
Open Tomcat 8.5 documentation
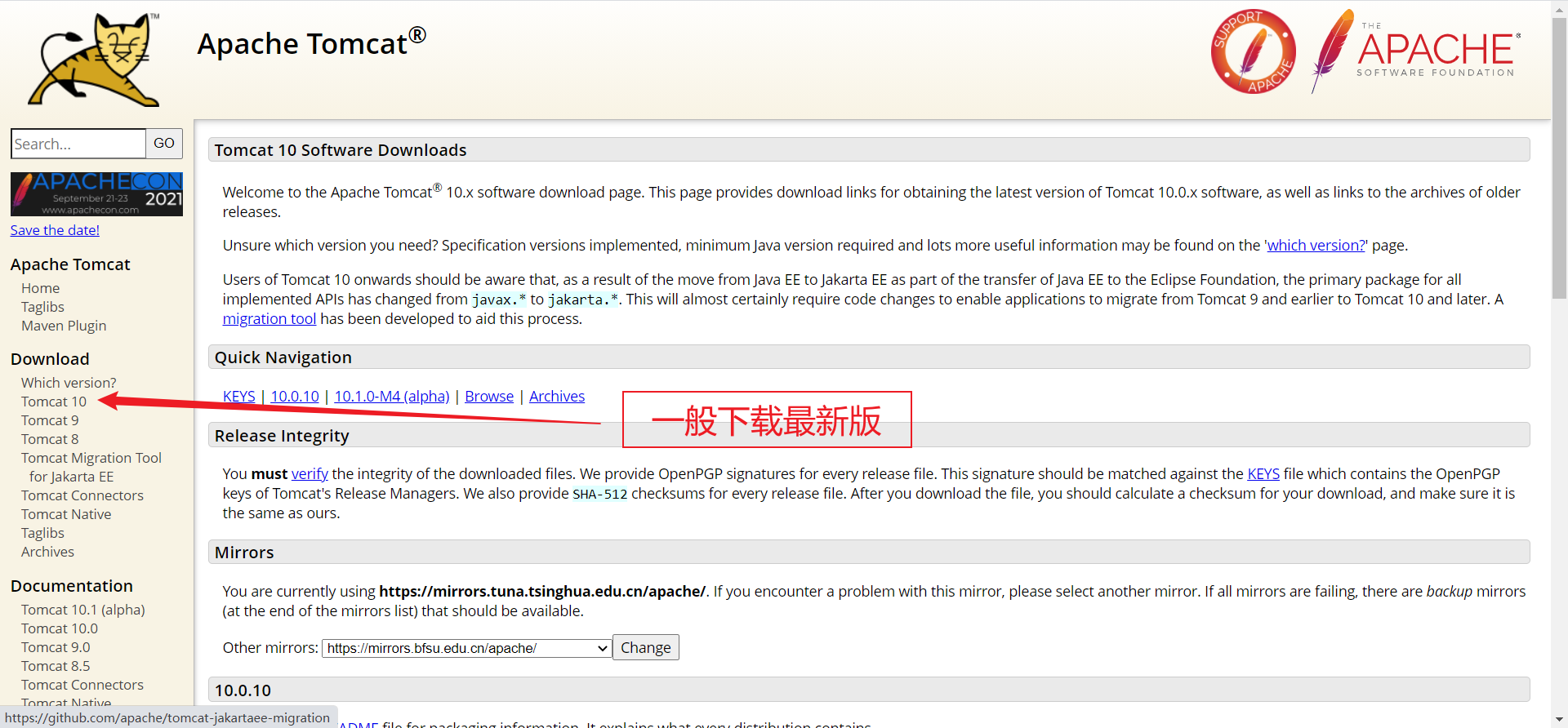[56, 666]
